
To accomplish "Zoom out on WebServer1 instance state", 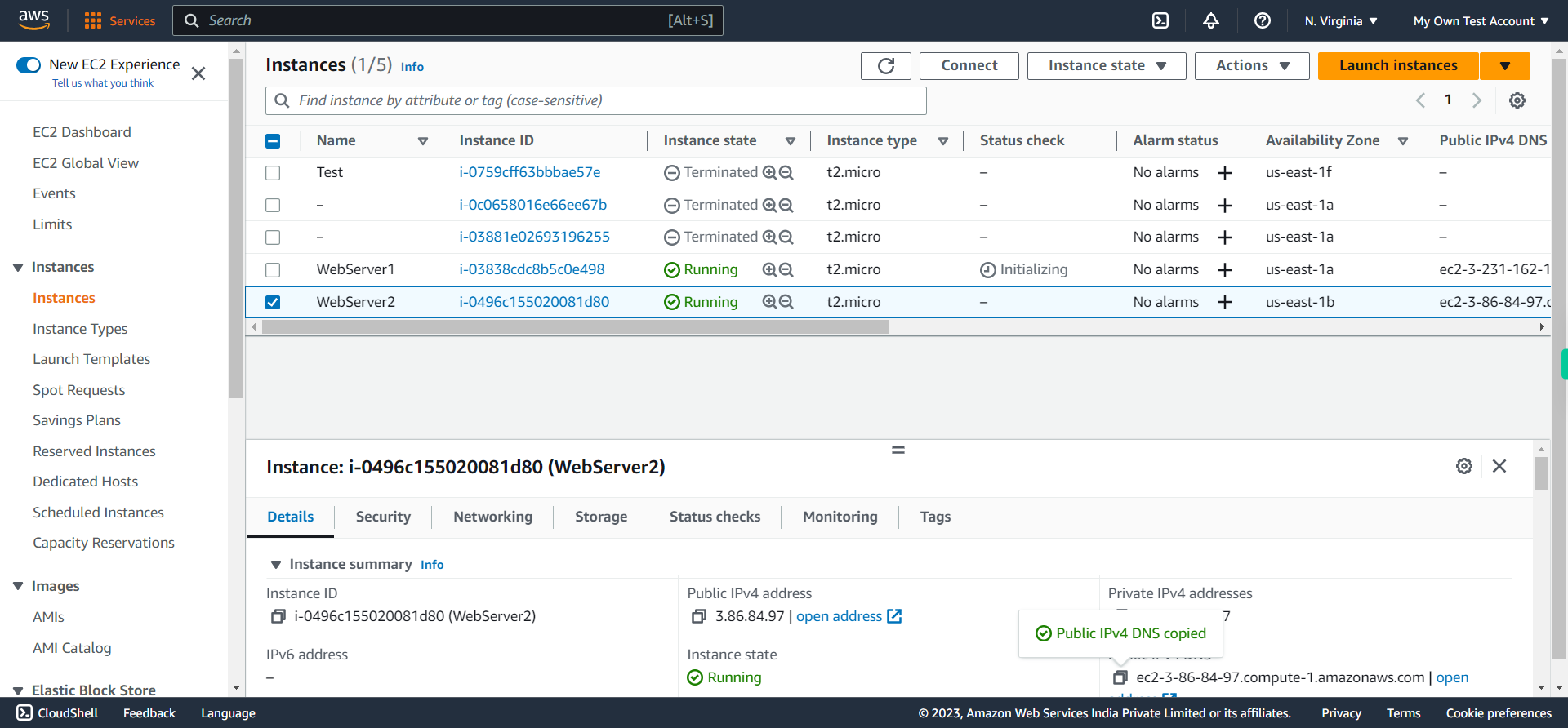I will pyautogui.click(x=786, y=269).
